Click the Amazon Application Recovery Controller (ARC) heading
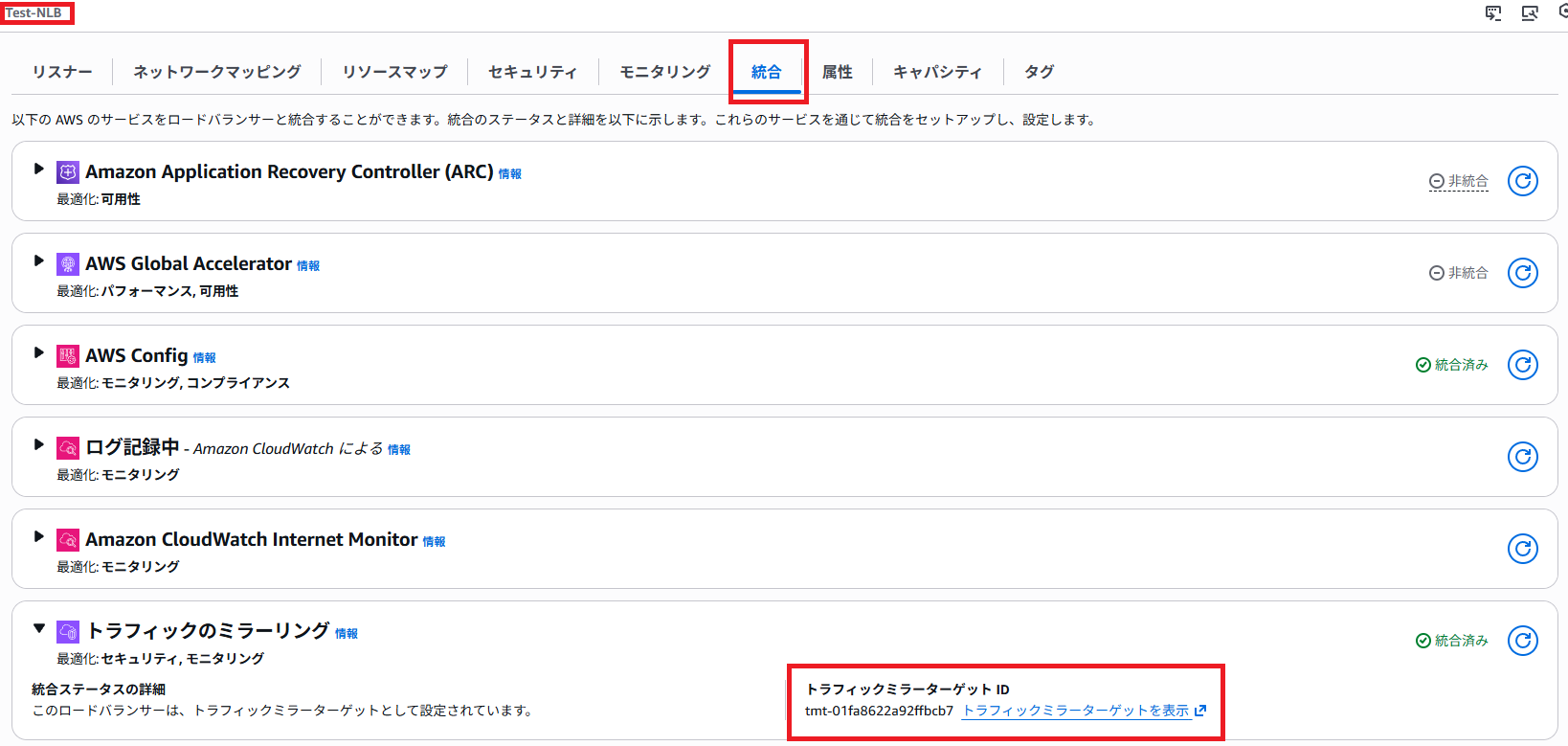The height and width of the screenshot is (746, 1568). coord(289,171)
